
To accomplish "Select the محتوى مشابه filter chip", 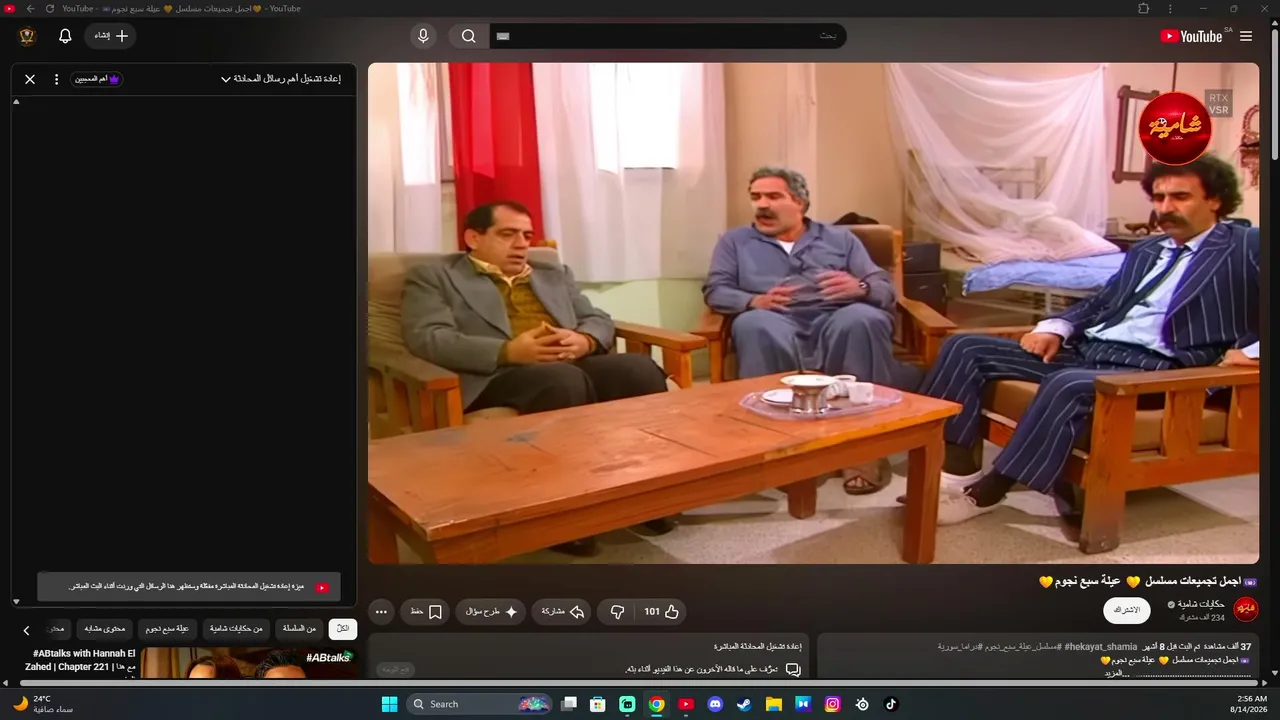I will pyautogui.click(x=105, y=629).
